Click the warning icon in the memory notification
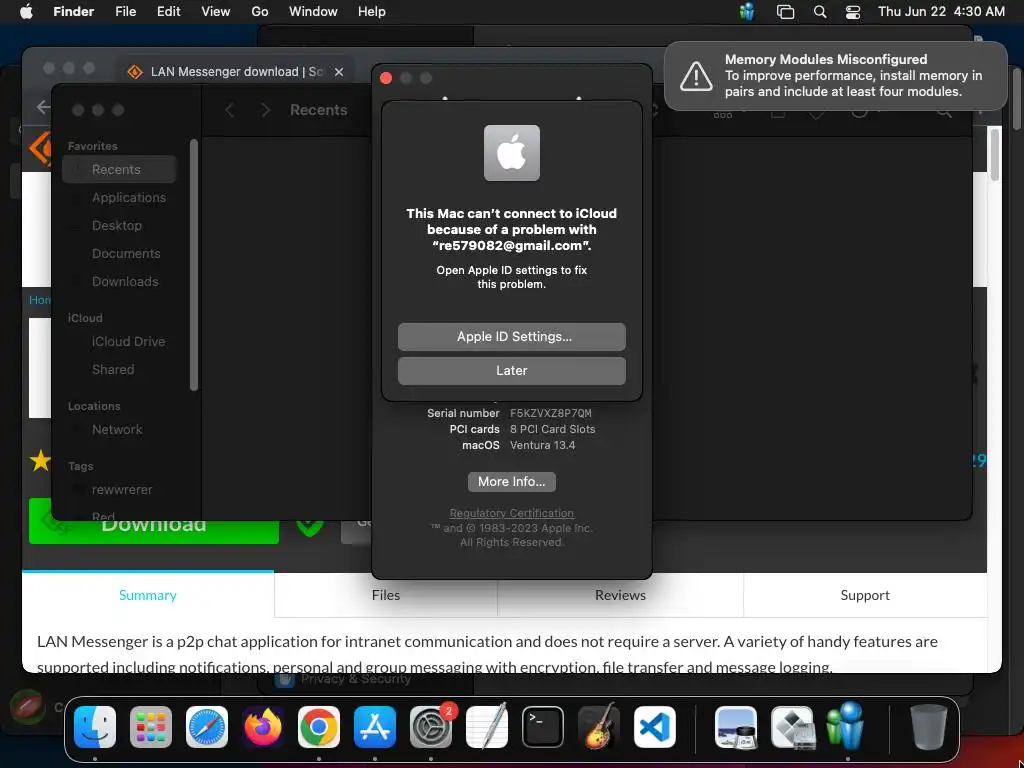1024x768 pixels. 696,76
